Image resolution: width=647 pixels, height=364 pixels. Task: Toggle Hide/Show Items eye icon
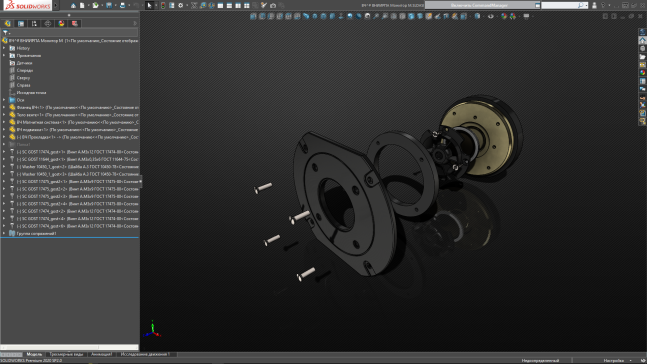click(x=491, y=17)
